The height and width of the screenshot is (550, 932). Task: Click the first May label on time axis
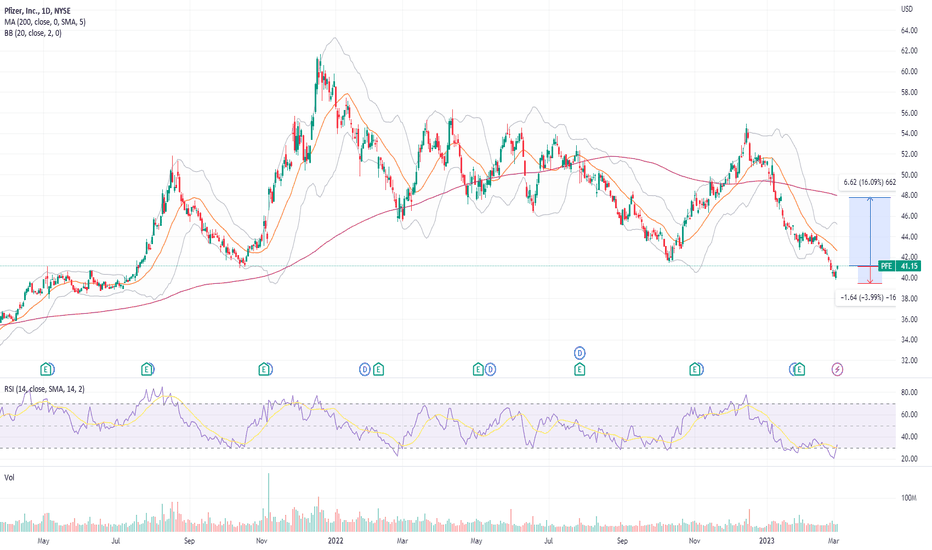pos(43,540)
